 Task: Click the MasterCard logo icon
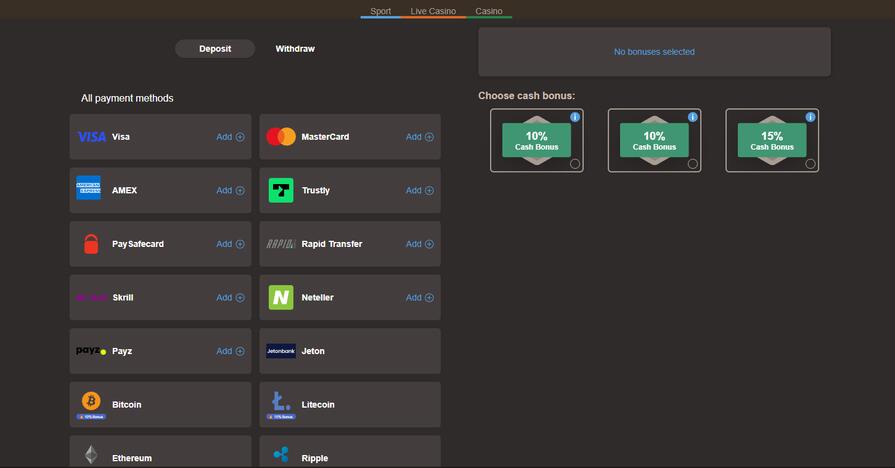click(x=281, y=137)
